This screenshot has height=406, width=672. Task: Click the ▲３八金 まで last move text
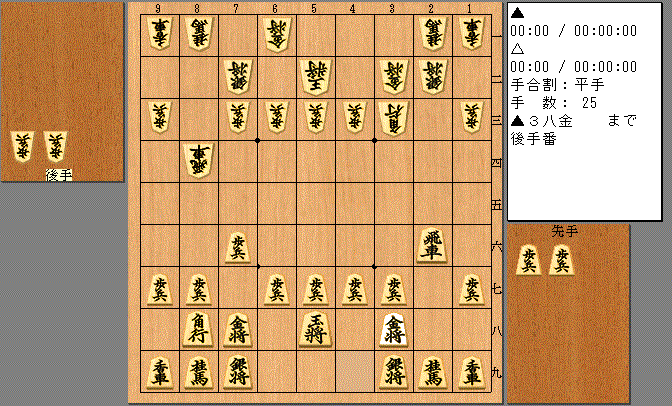pyautogui.click(x=573, y=121)
